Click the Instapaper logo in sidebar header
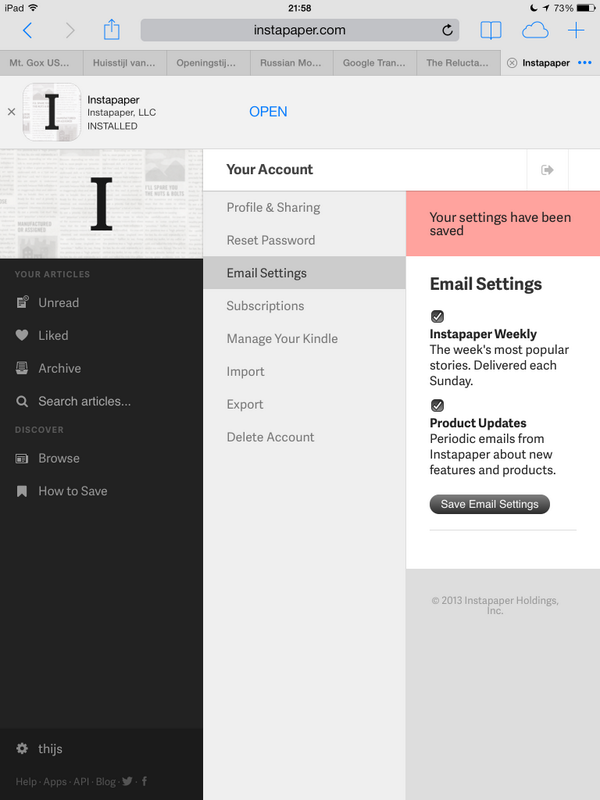This screenshot has height=800, width=600. 101,204
